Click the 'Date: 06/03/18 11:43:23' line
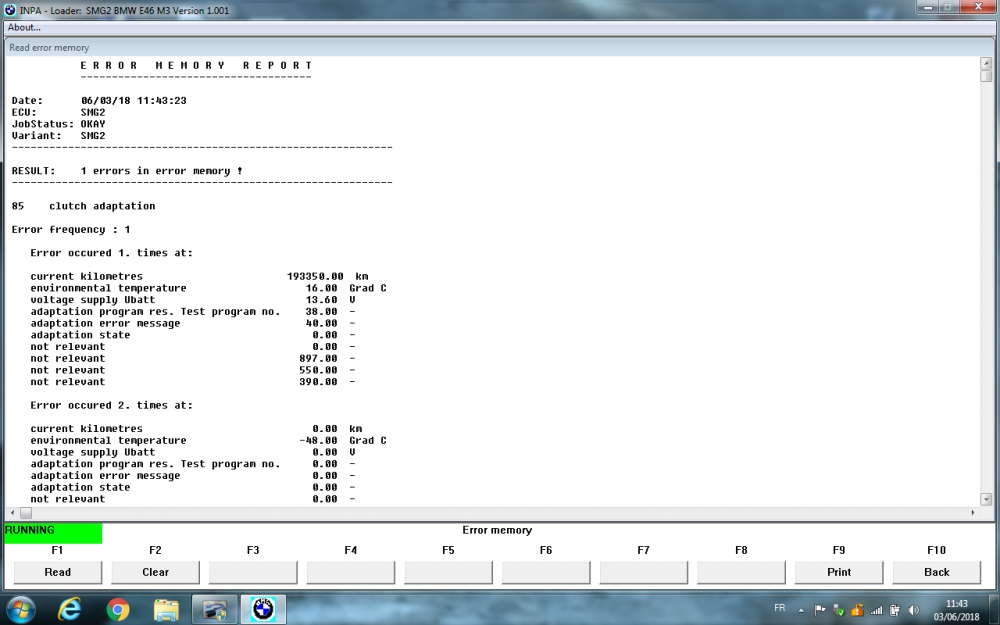Image resolution: width=1000 pixels, height=625 pixels. click(x=99, y=100)
